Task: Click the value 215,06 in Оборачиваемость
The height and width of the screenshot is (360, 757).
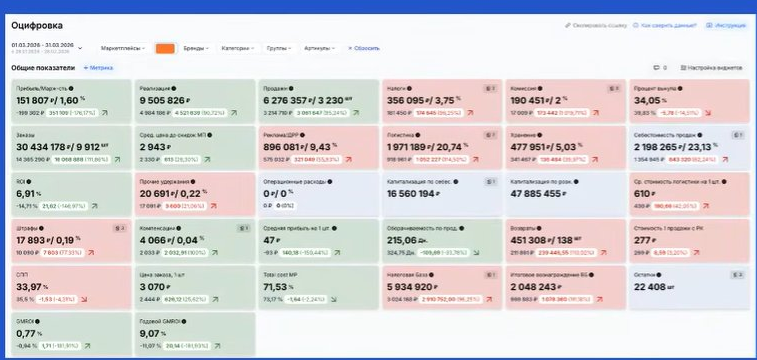Action: coord(402,240)
